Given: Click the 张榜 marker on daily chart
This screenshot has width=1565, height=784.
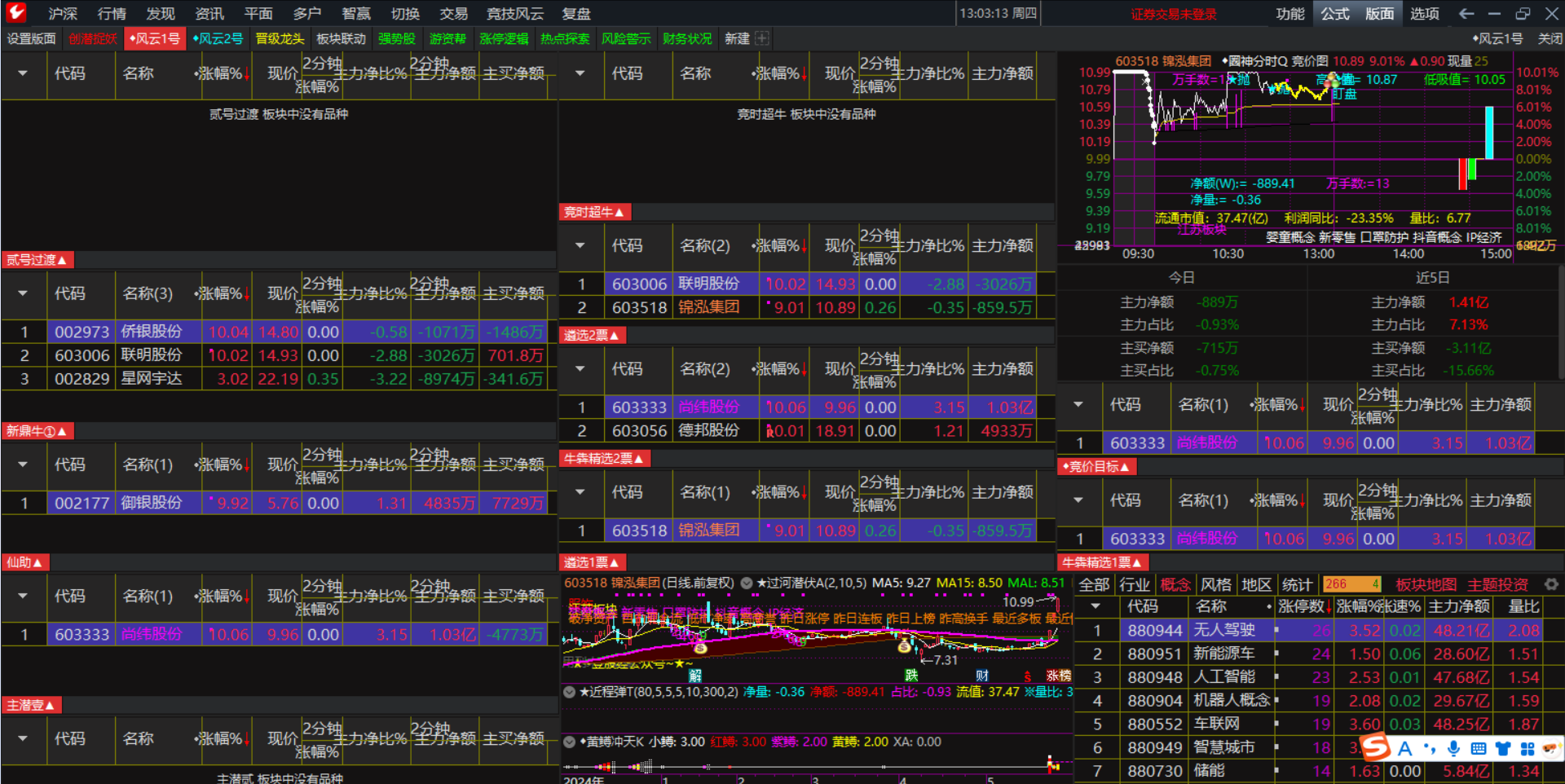Looking at the screenshot, I should pyautogui.click(x=1059, y=675).
